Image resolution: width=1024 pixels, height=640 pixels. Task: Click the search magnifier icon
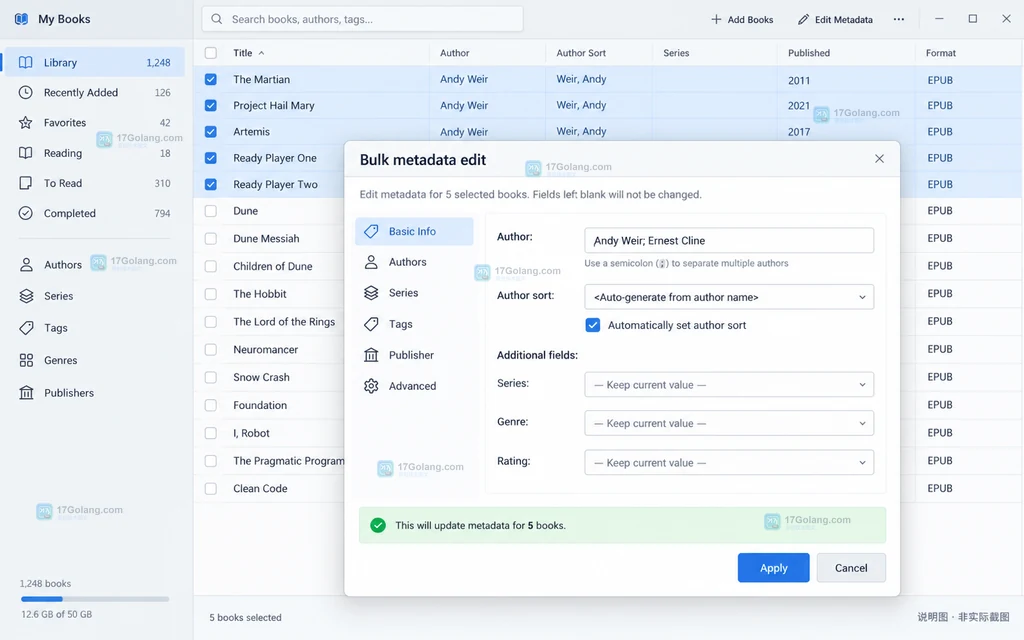(217, 19)
